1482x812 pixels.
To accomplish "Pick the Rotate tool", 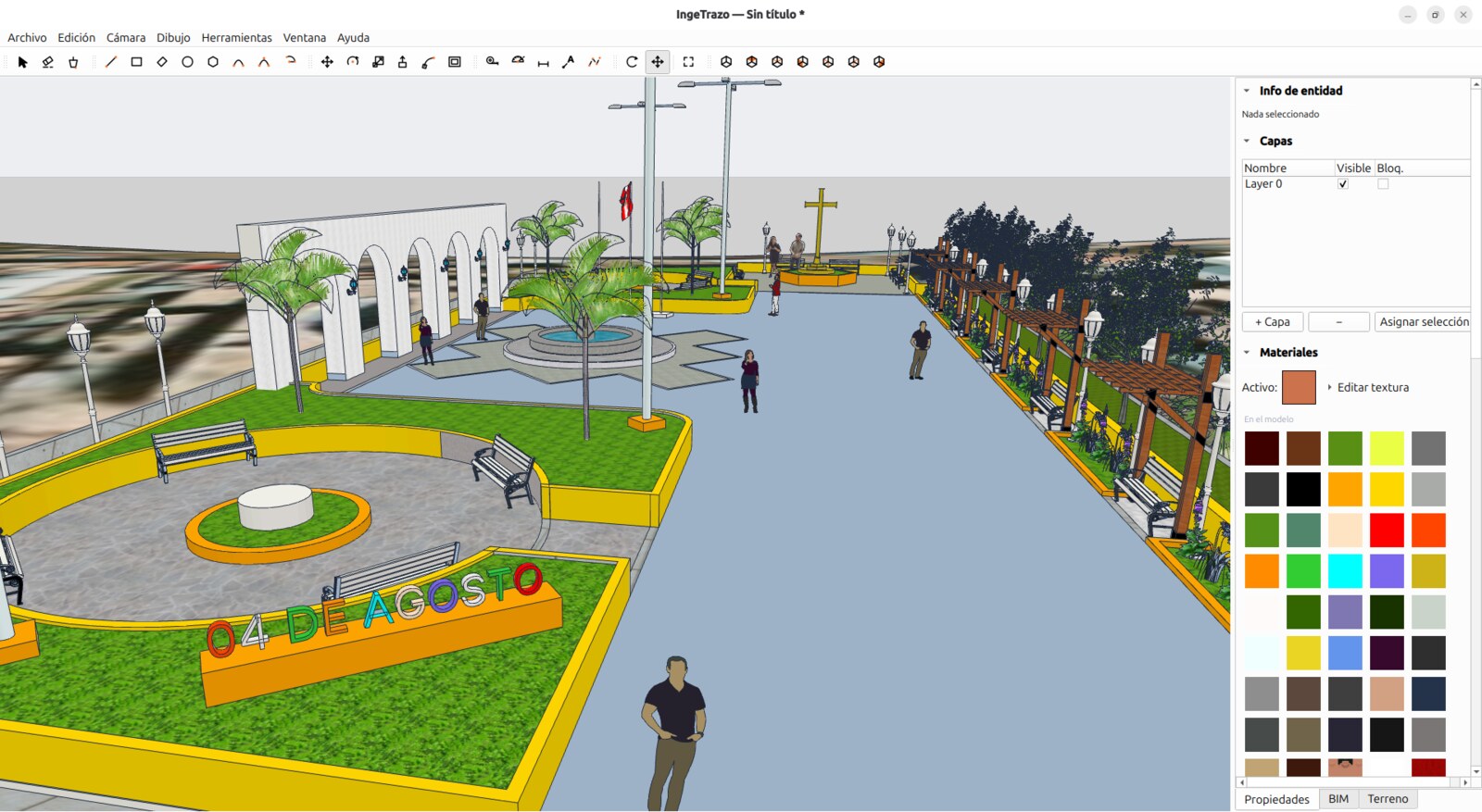I will pos(353,62).
